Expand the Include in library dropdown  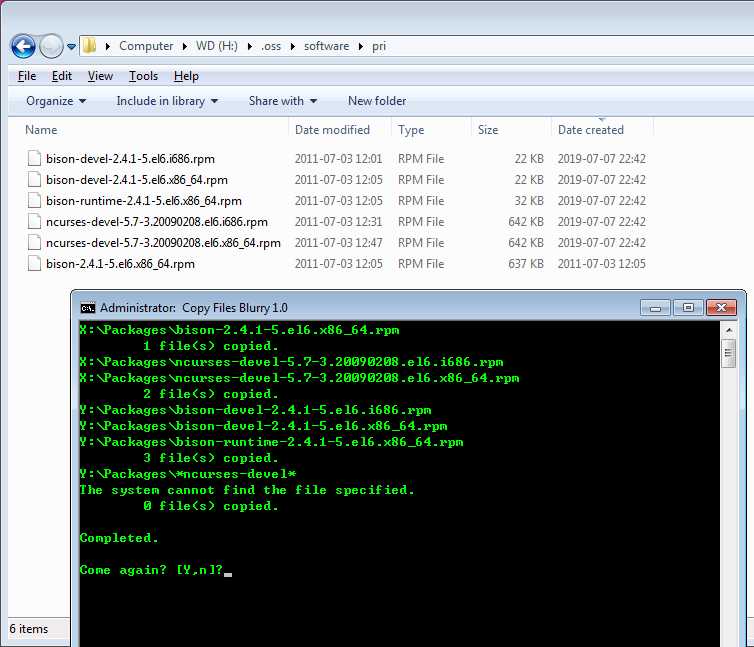tap(160, 101)
